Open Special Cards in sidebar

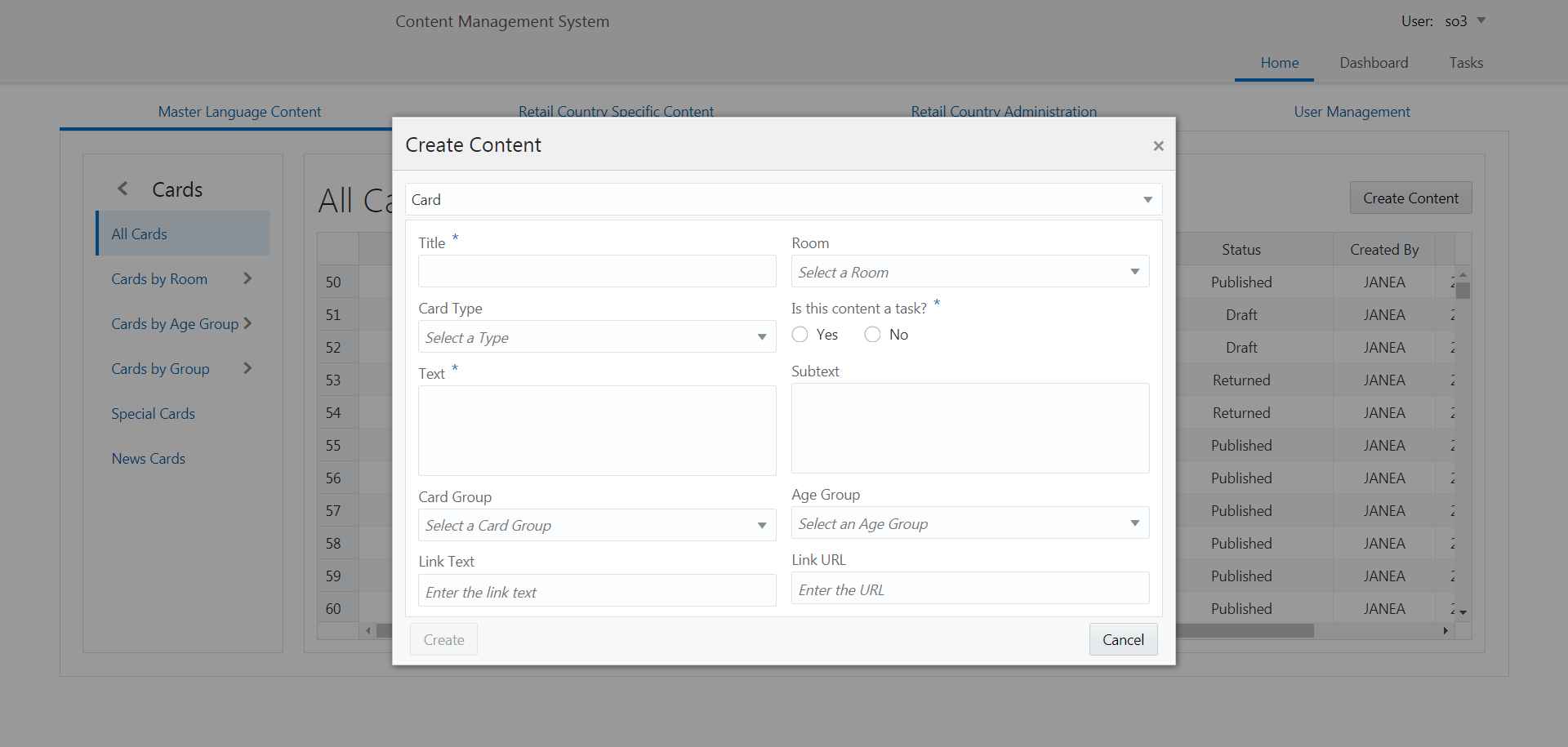pyautogui.click(x=154, y=414)
